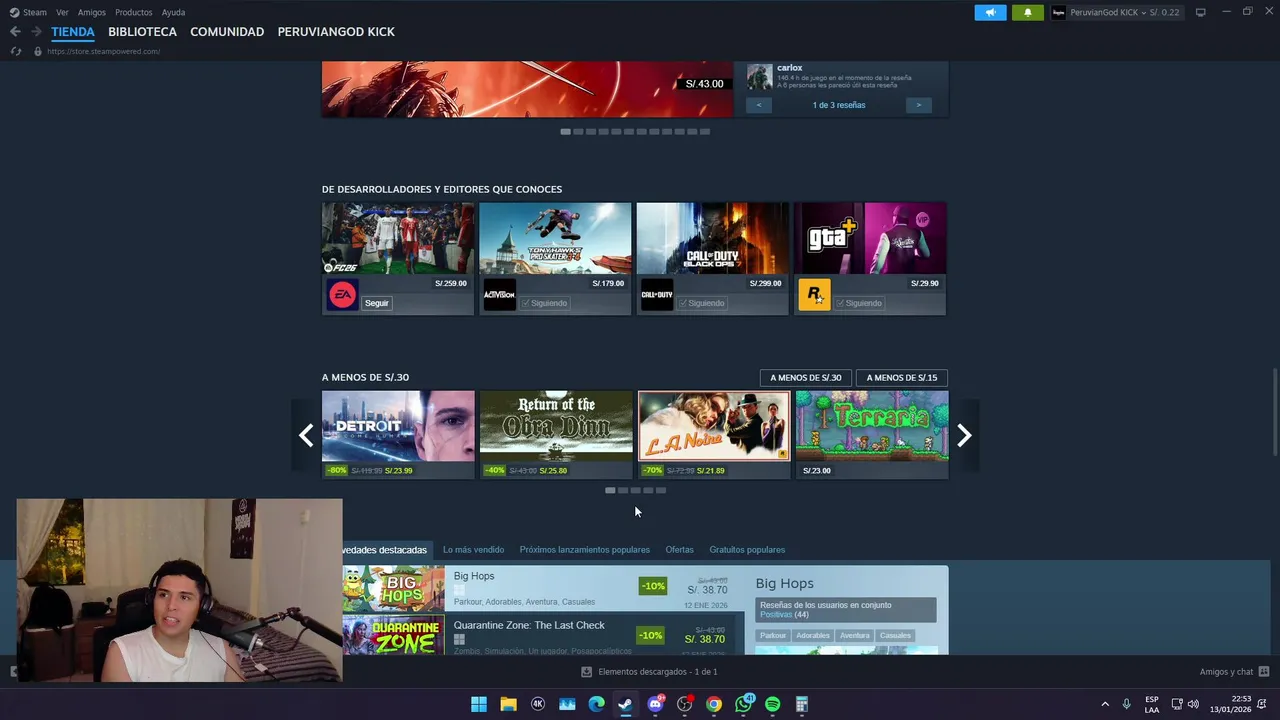Viewport: 1280px width, 720px height.
Task: Open the Ayuda menu
Action: [x=173, y=12]
